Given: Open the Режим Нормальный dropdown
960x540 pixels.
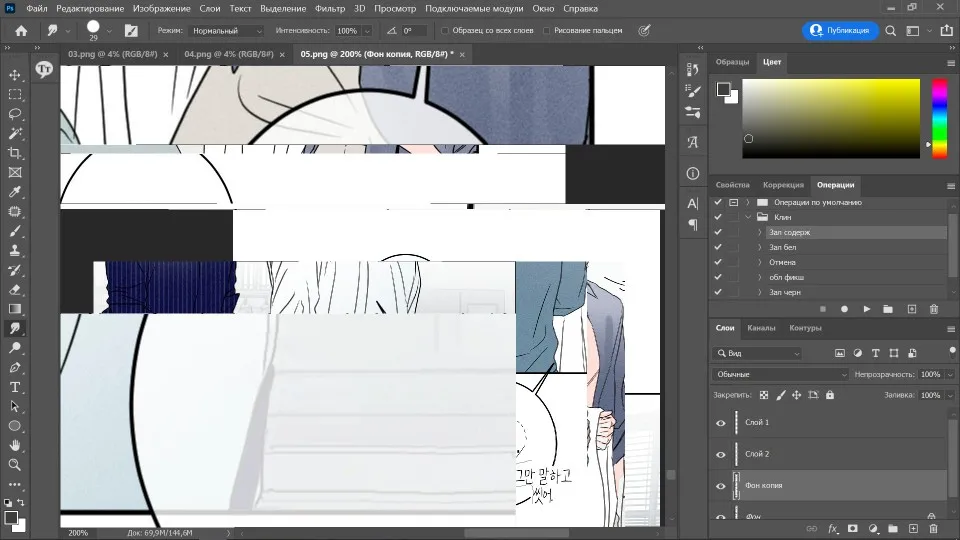Looking at the screenshot, I should pyautogui.click(x=227, y=31).
